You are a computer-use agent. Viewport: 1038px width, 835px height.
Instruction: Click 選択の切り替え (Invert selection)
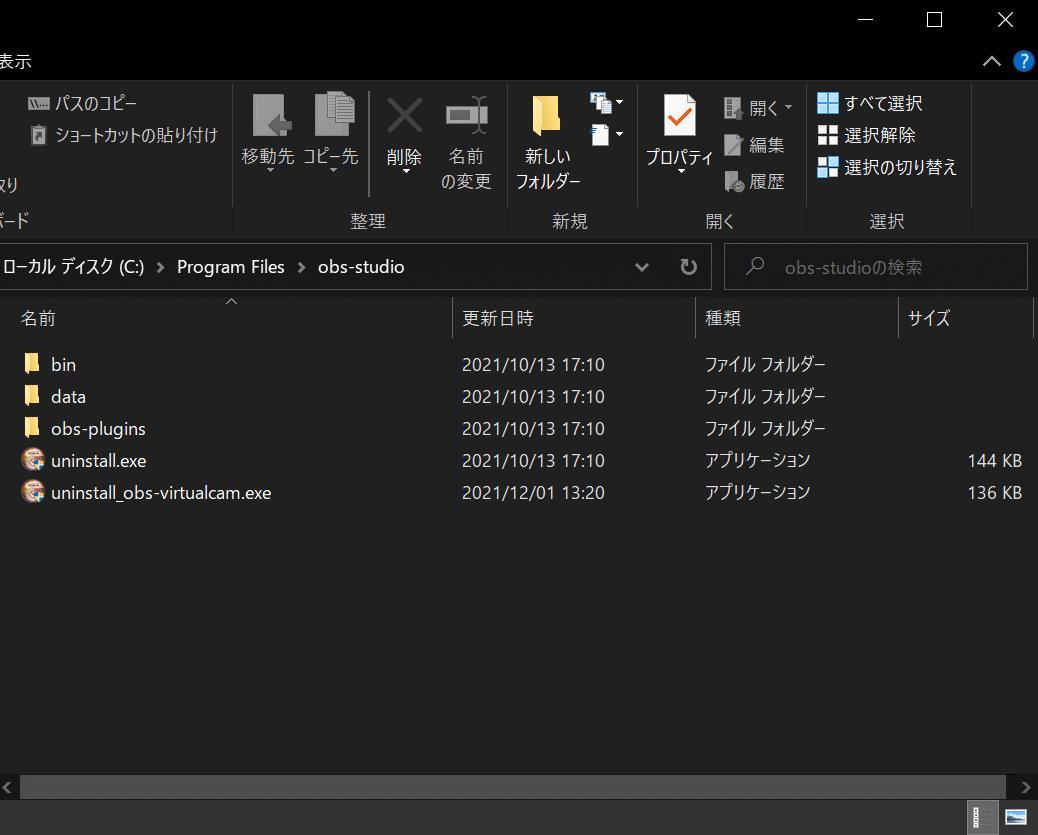887,167
